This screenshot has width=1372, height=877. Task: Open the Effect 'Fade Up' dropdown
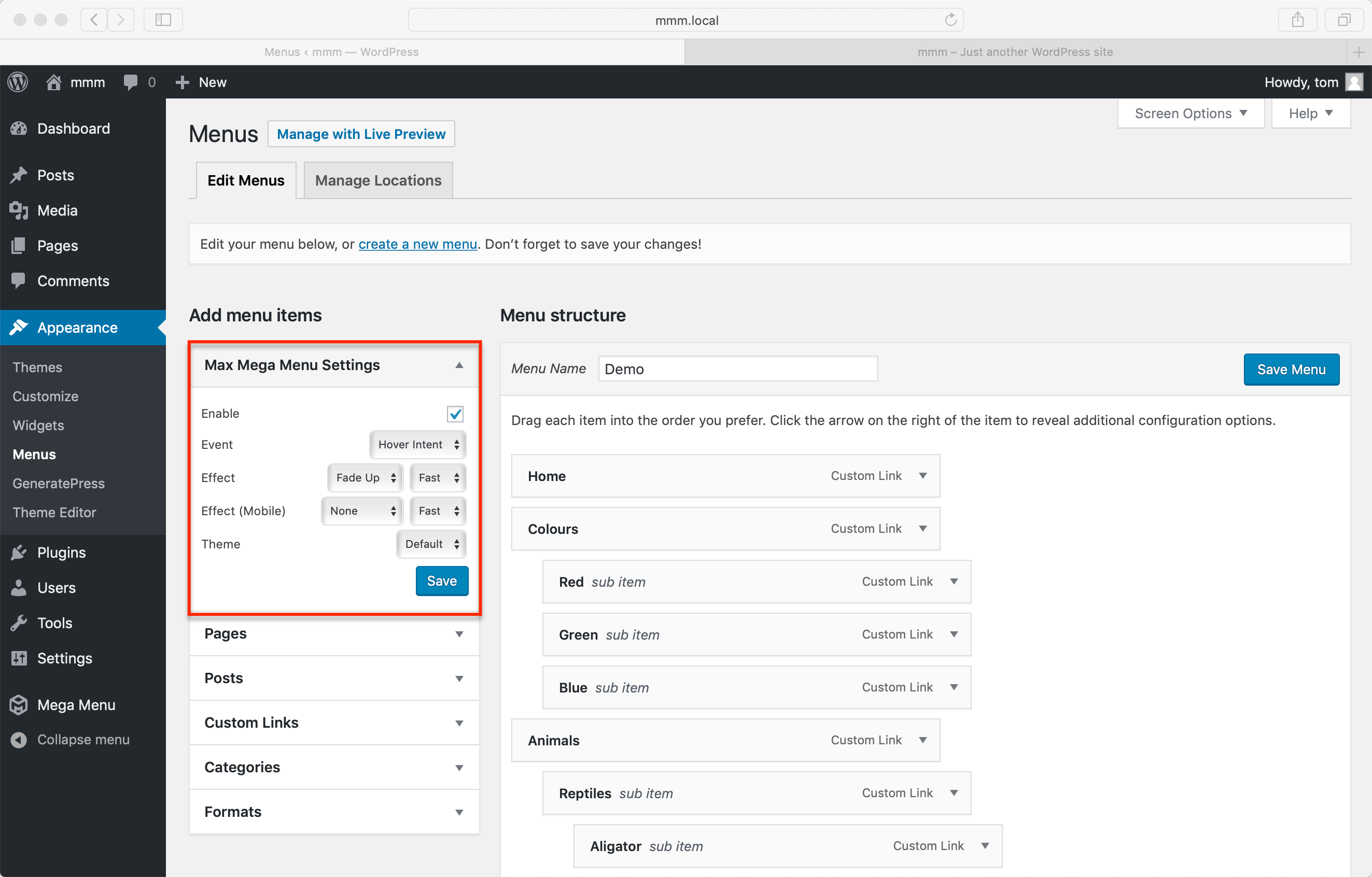365,478
